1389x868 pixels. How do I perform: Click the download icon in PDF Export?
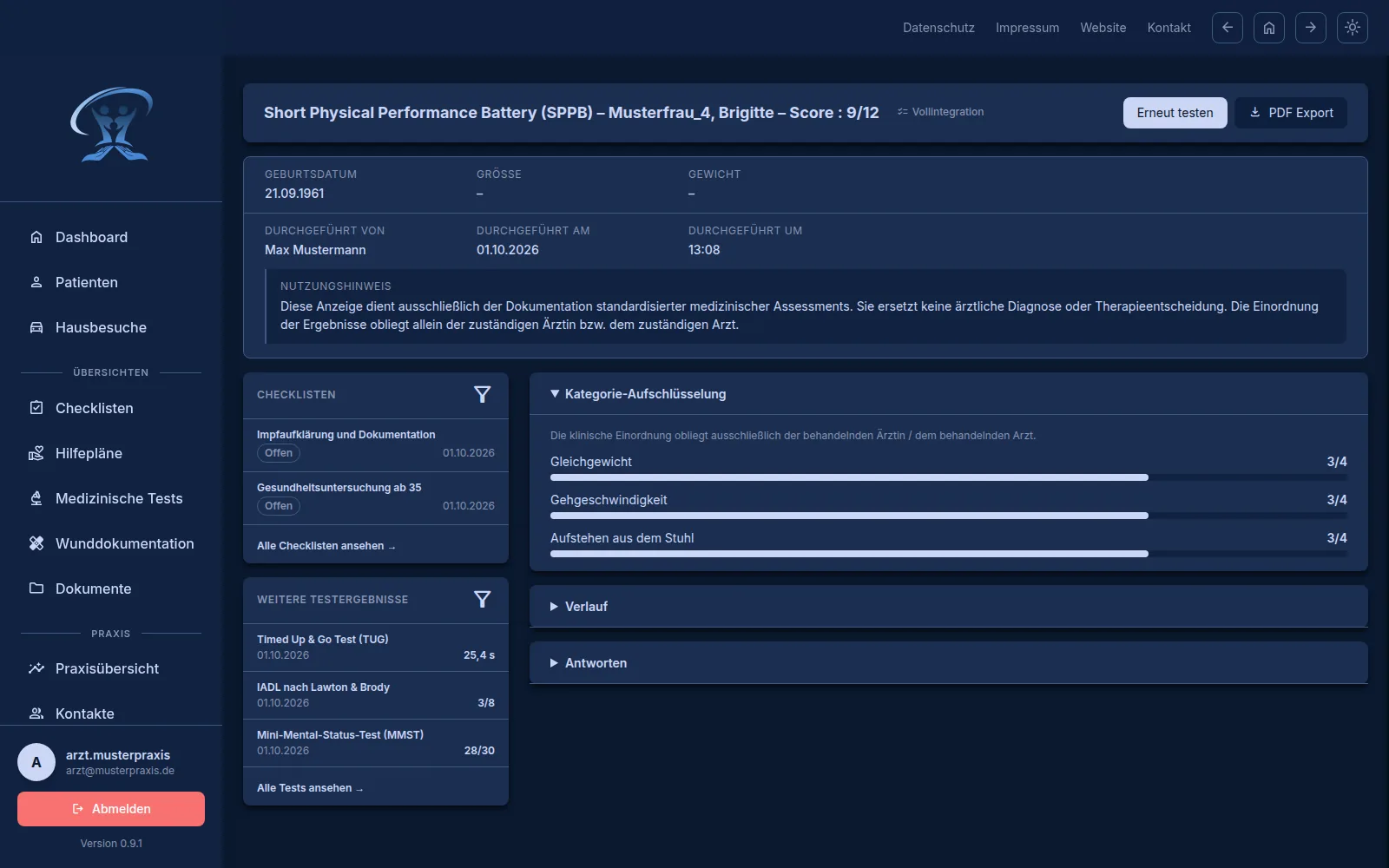[1254, 112]
